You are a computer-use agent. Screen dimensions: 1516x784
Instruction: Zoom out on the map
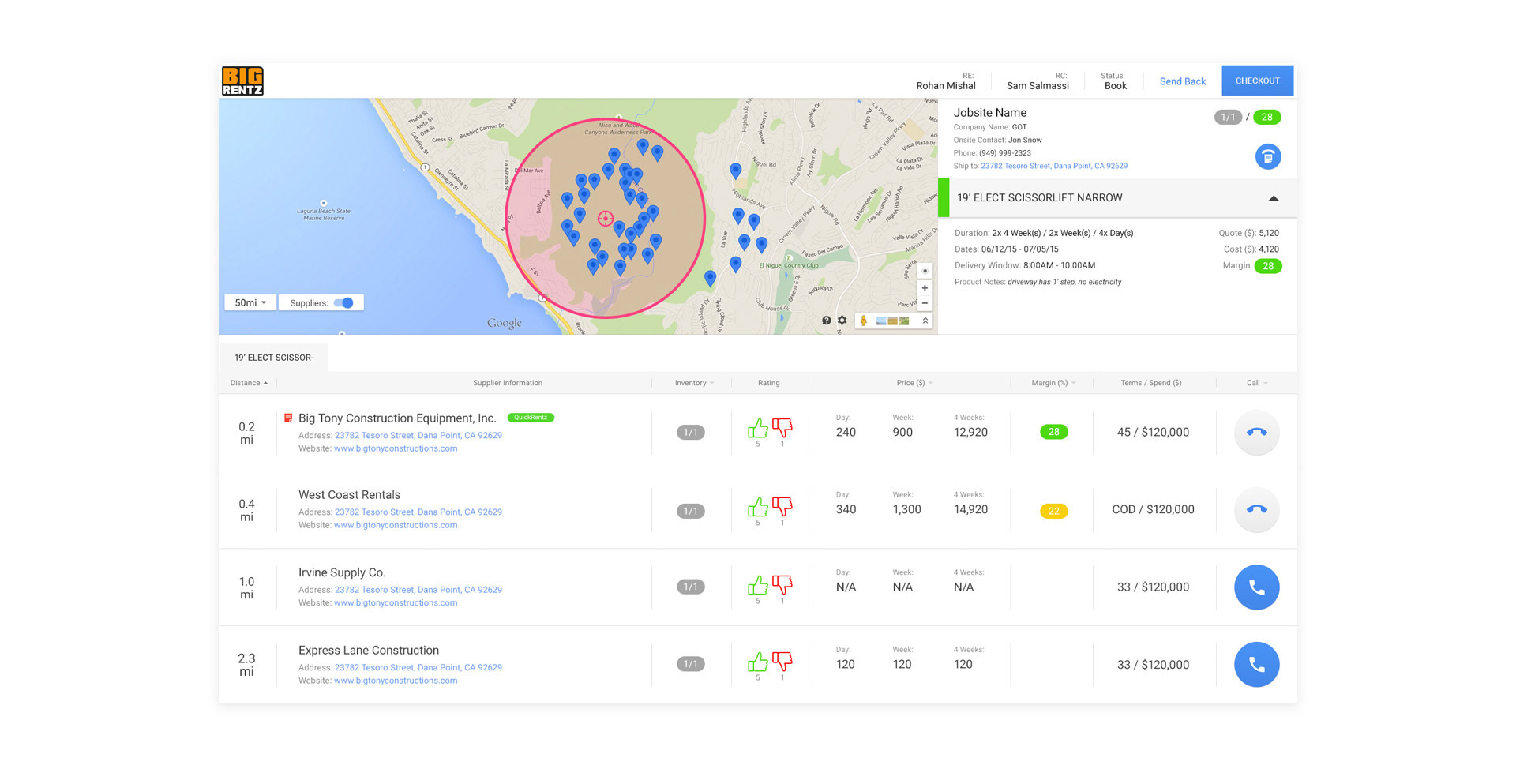click(x=925, y=303)
